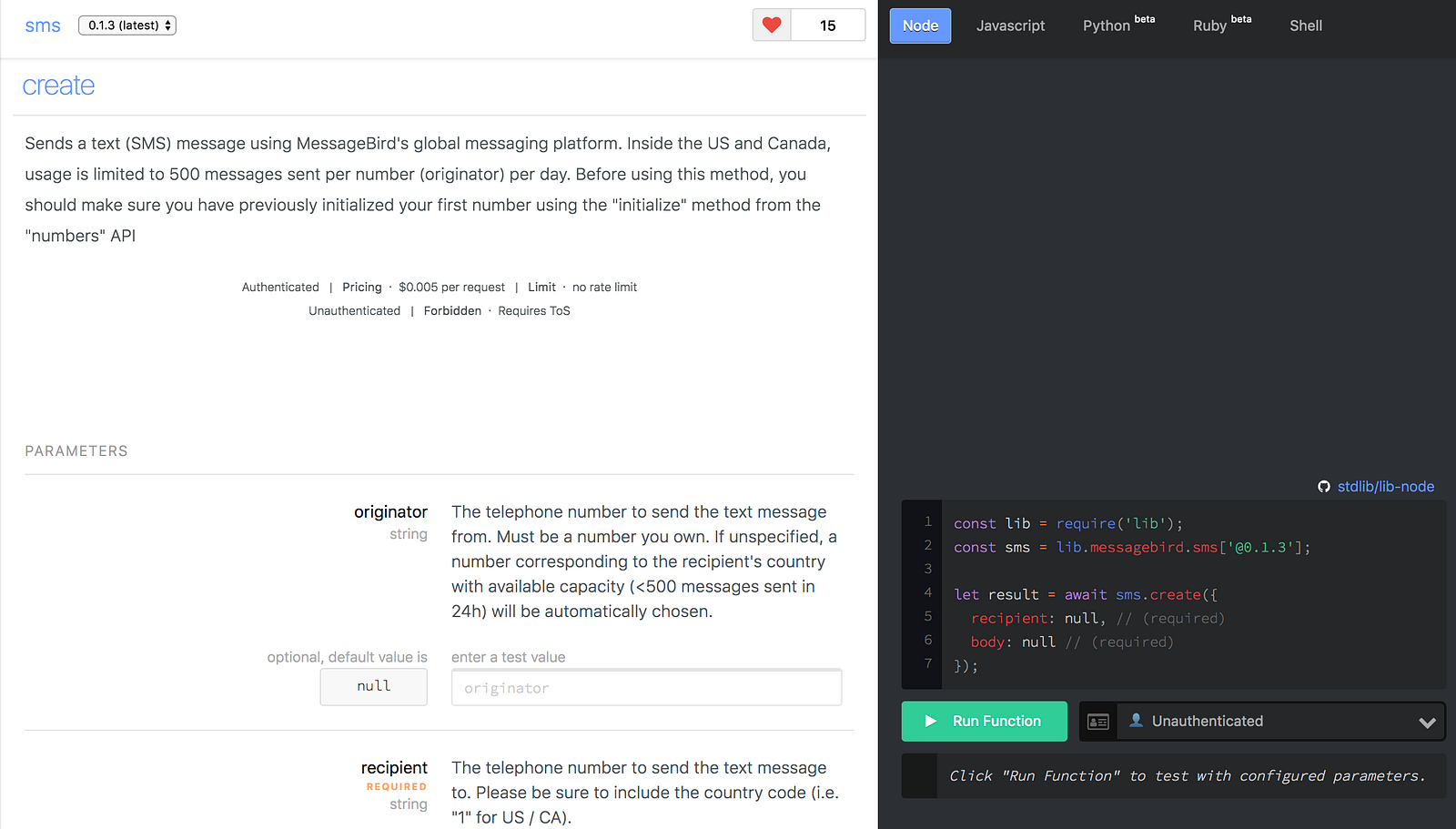Switch to the Ruby beta tab
1456x829 pixels.
point(1222,25)
